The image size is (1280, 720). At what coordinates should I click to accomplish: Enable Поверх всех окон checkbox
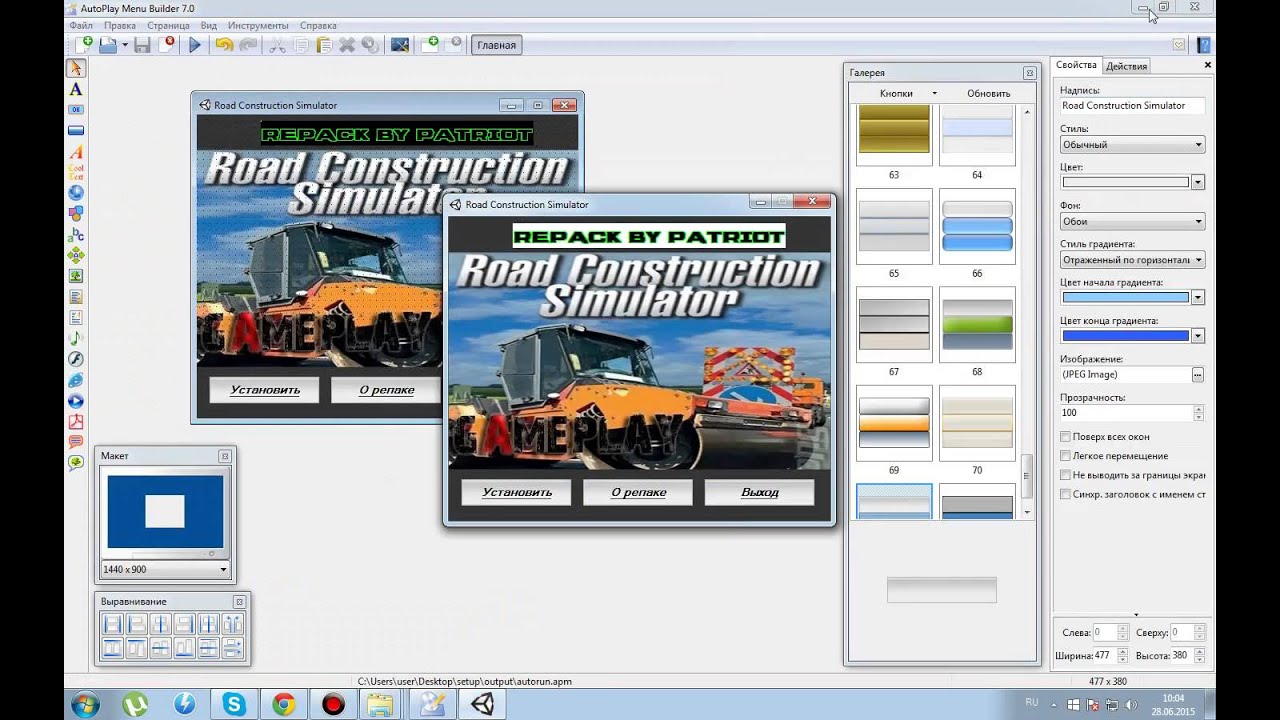(1065, 437)
